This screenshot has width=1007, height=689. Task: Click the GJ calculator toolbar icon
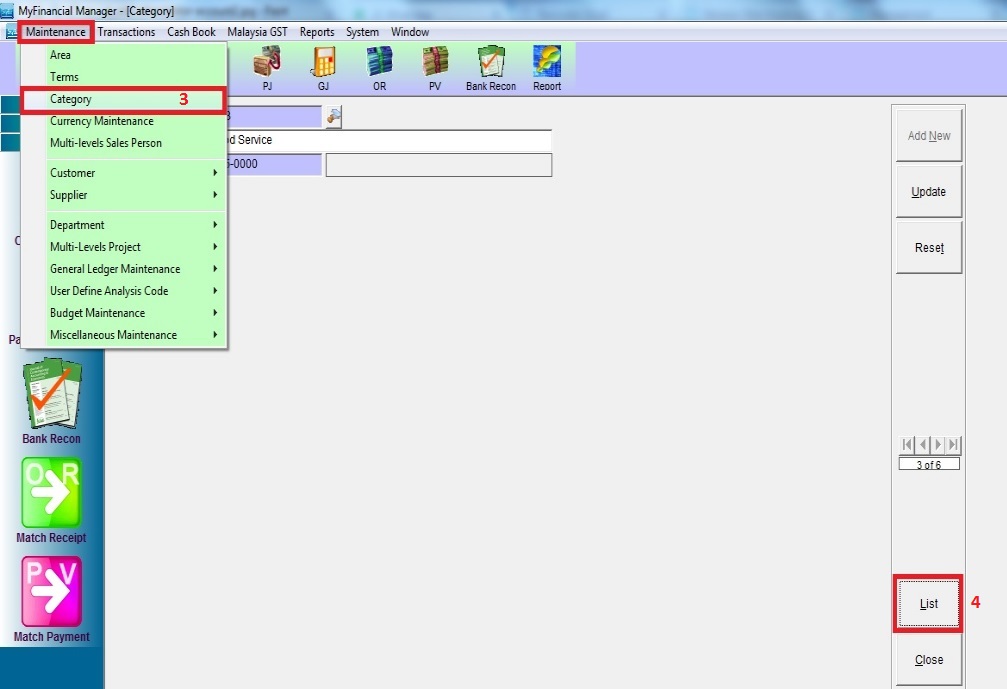pyautogui.click(x=323, y=66)
